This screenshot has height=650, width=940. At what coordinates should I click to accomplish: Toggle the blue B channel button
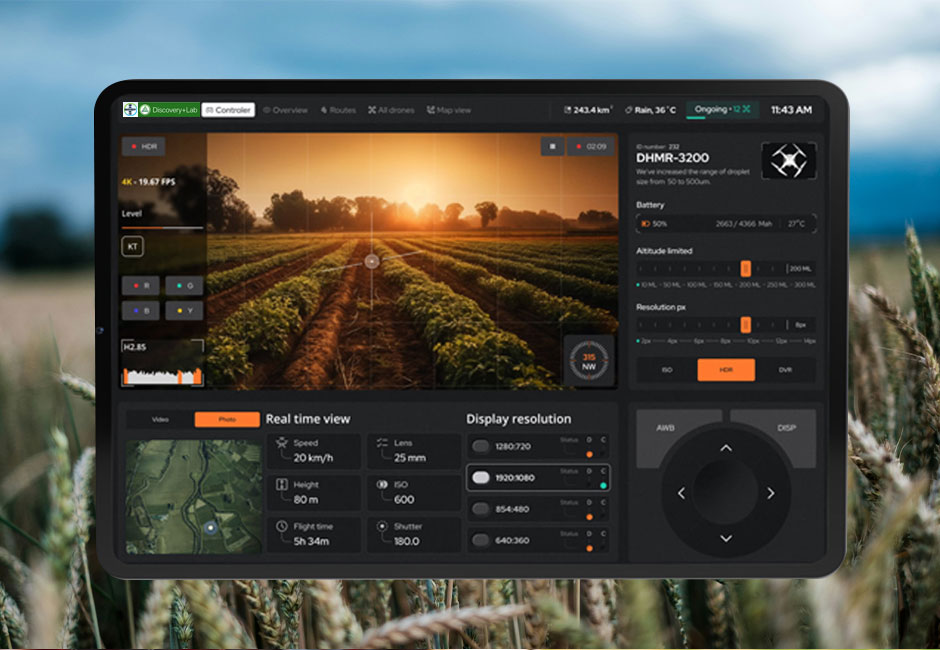click(141, 311)
